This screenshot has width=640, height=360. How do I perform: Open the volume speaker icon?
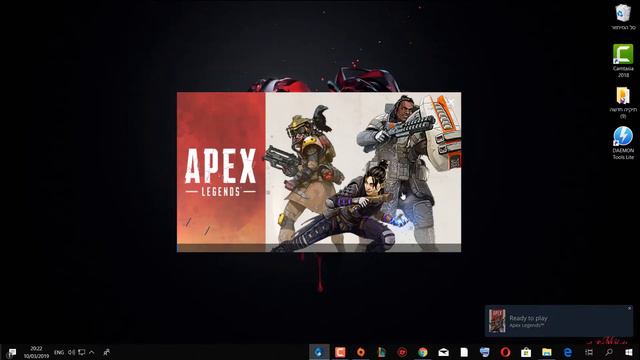coord(71,352)
